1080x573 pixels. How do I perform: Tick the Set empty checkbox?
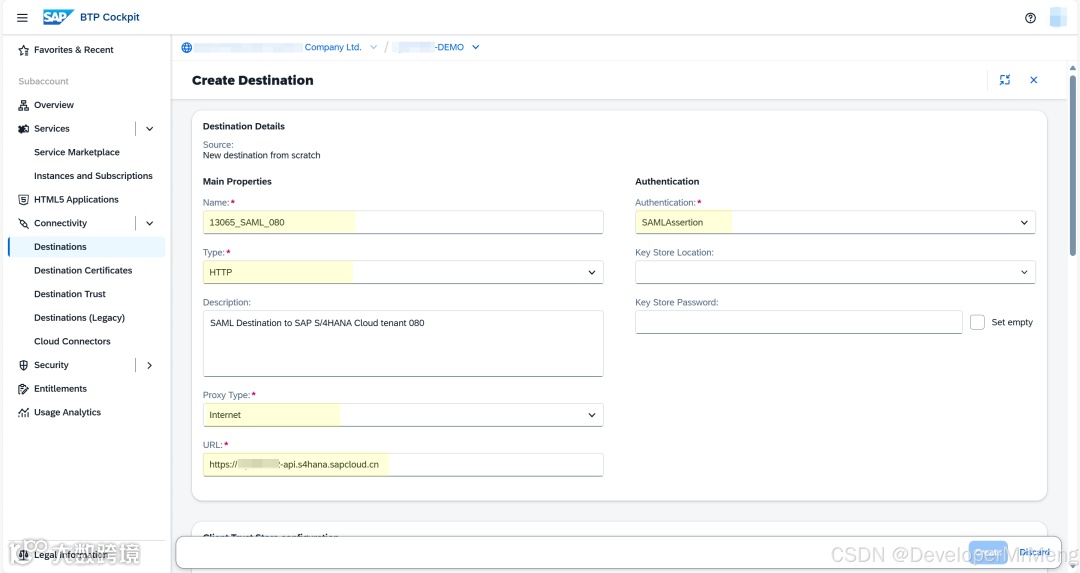pyautogui.click(x=978, y=322)
